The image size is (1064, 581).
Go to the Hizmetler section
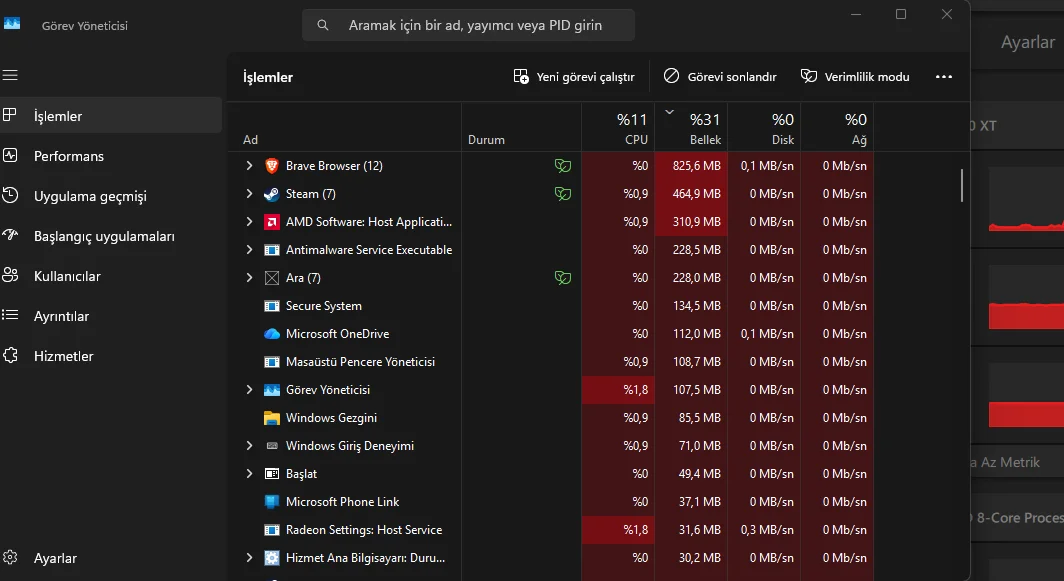point(63,356)
